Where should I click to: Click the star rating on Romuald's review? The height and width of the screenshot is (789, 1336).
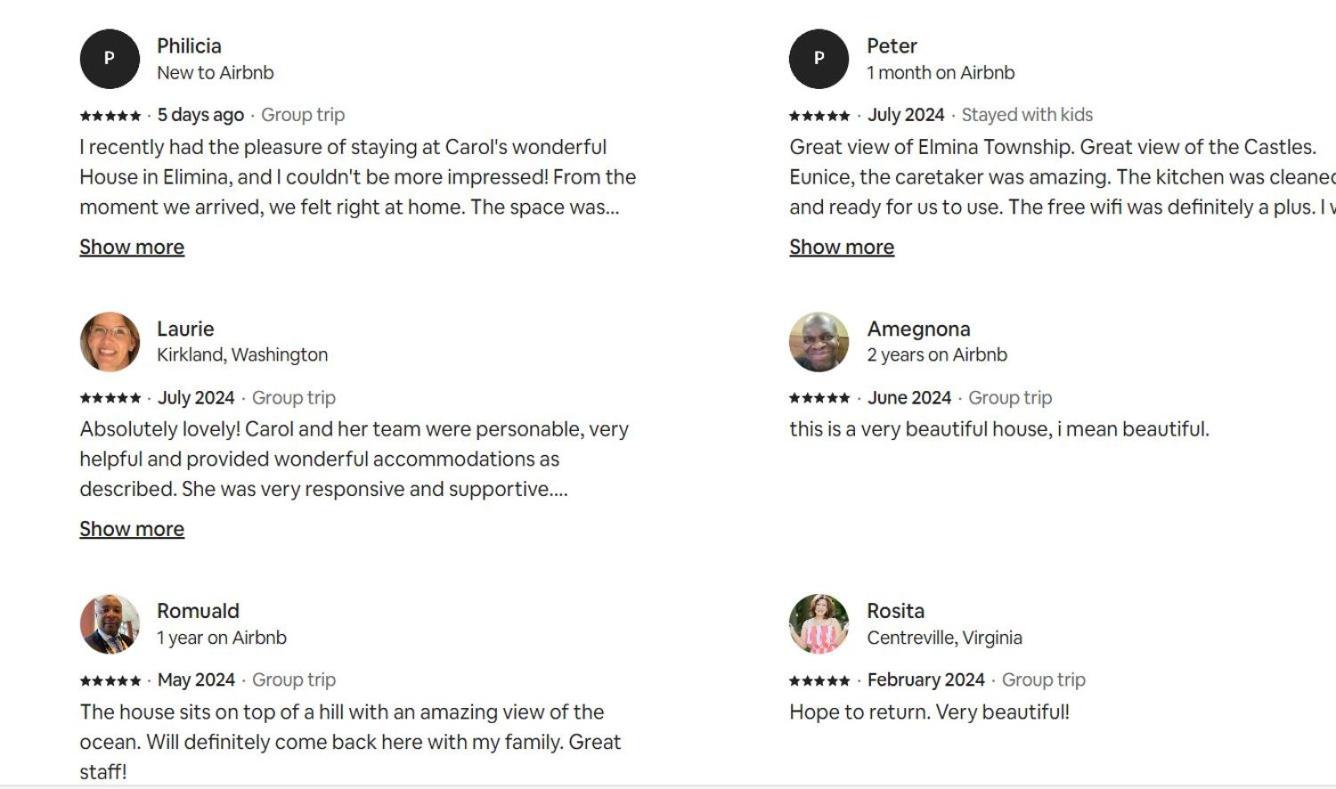[x=110, y=680]
